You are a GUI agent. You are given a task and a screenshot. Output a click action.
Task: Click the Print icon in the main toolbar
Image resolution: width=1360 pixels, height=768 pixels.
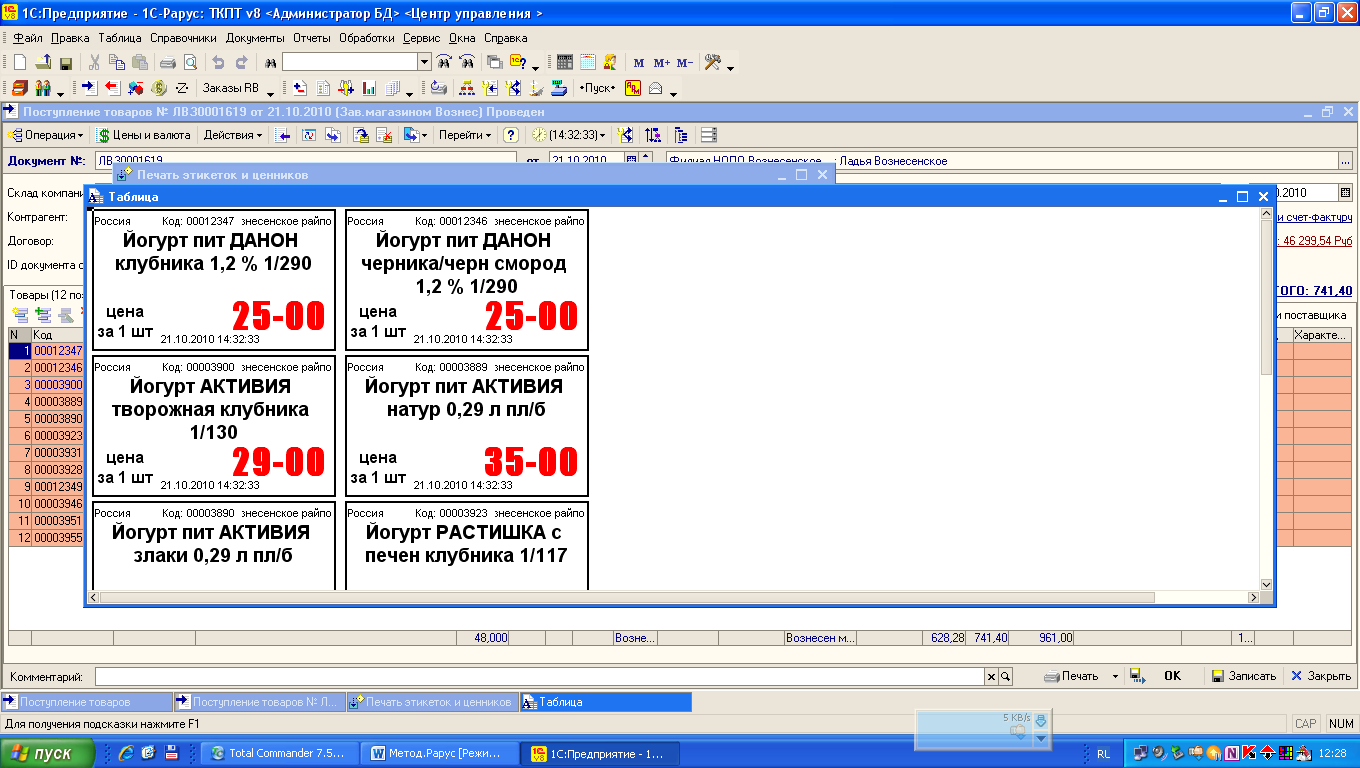[x=168, y=62]
